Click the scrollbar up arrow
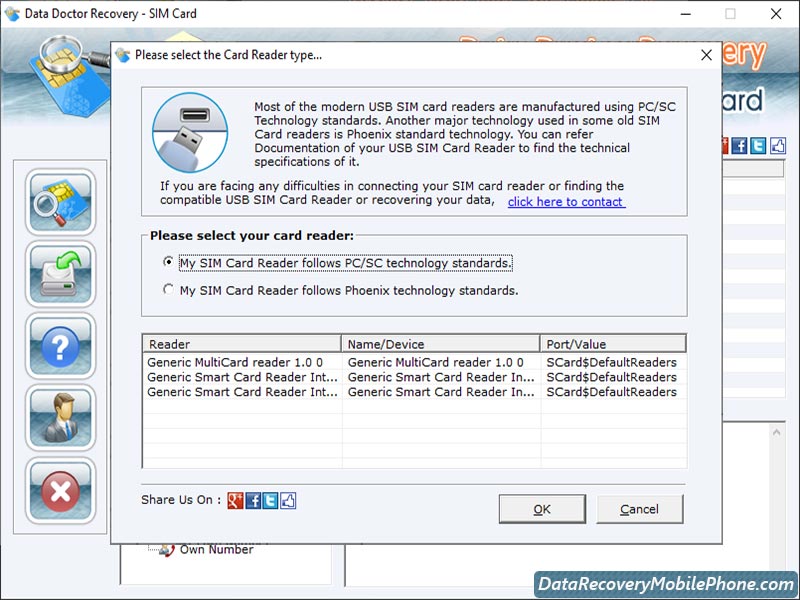This screenshot has width=800, height=600. [x=777, y=432]
